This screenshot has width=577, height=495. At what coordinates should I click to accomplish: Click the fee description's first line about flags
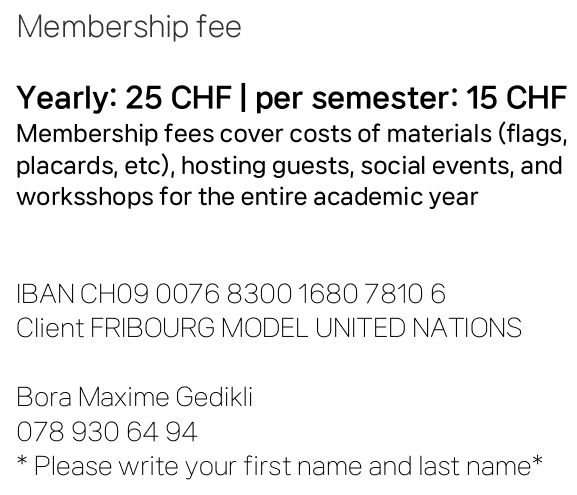click(x=291, y=134)
